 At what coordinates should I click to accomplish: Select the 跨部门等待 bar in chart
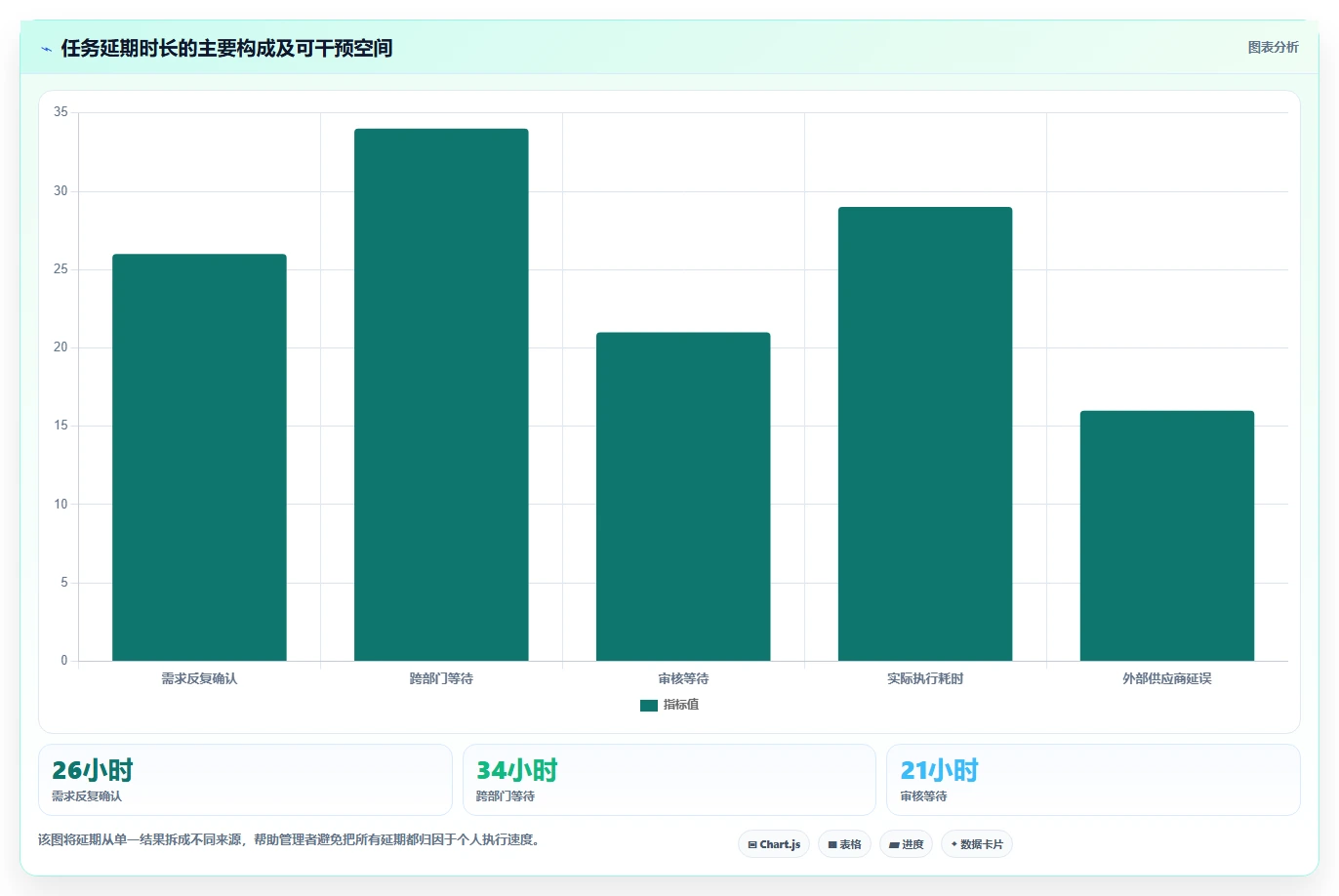[441, 394]
